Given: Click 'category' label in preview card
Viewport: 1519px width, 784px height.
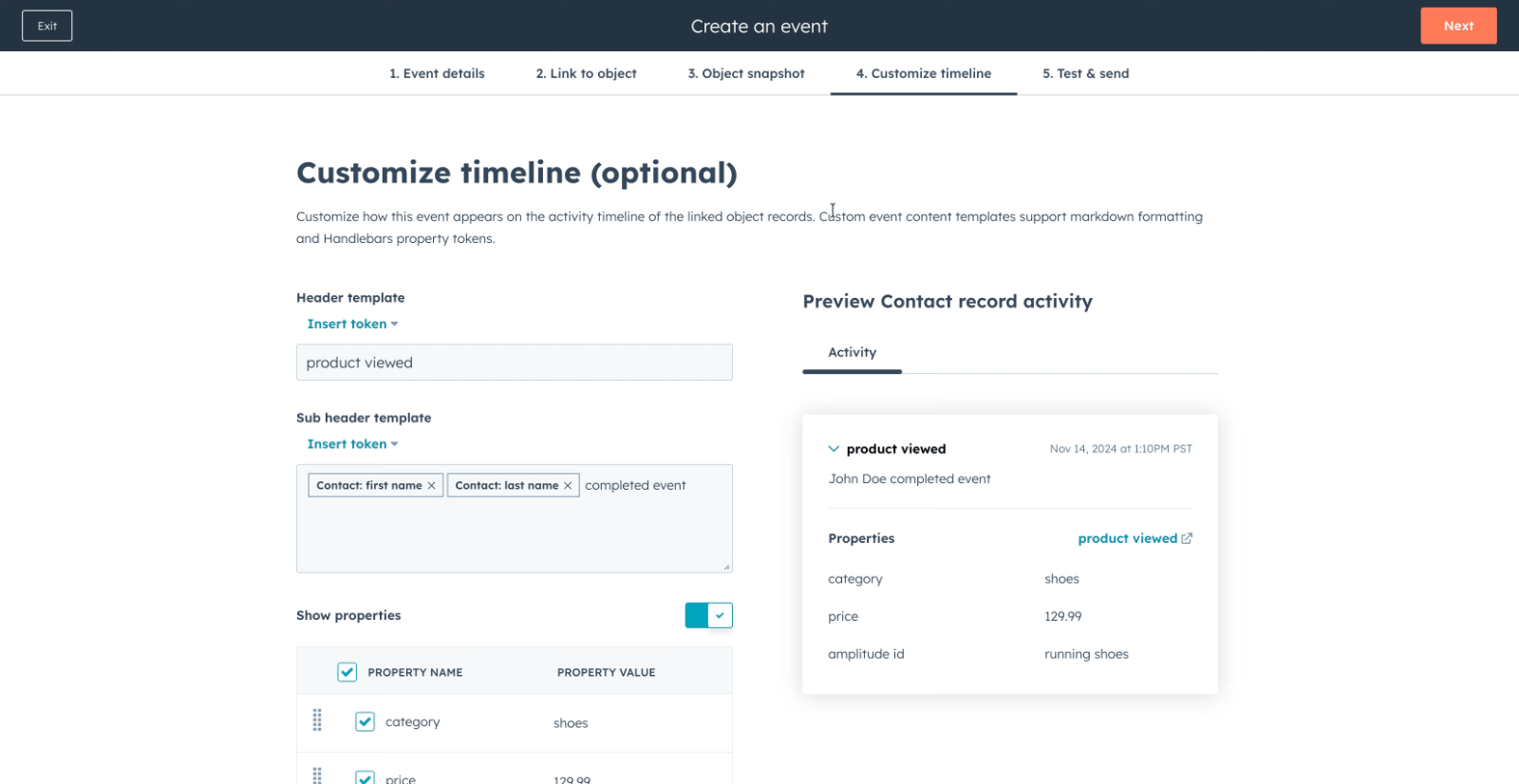Looking at the screenshot, I should coord(855,579).
